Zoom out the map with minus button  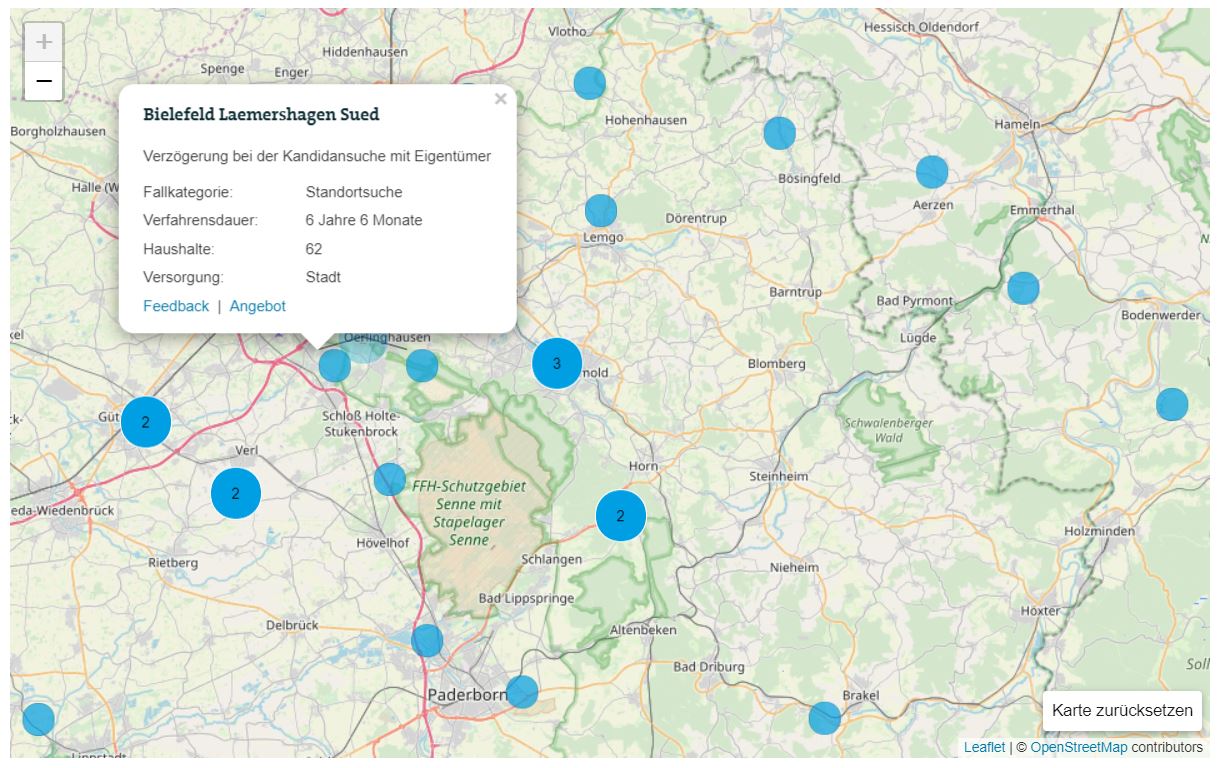[44, 81]
